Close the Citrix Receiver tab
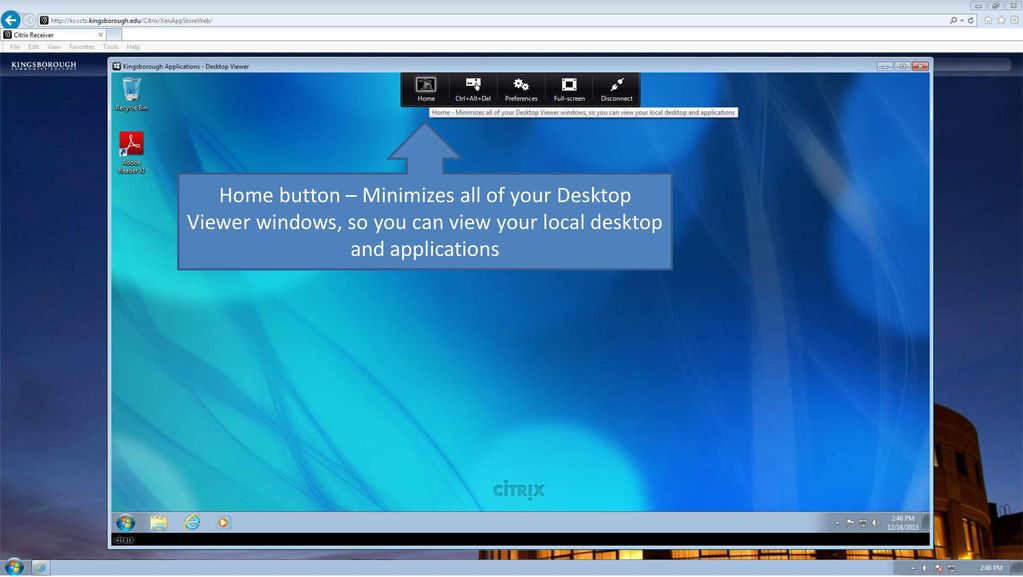The width and height of the screenshot is (1023, 577). pos(100,35)
